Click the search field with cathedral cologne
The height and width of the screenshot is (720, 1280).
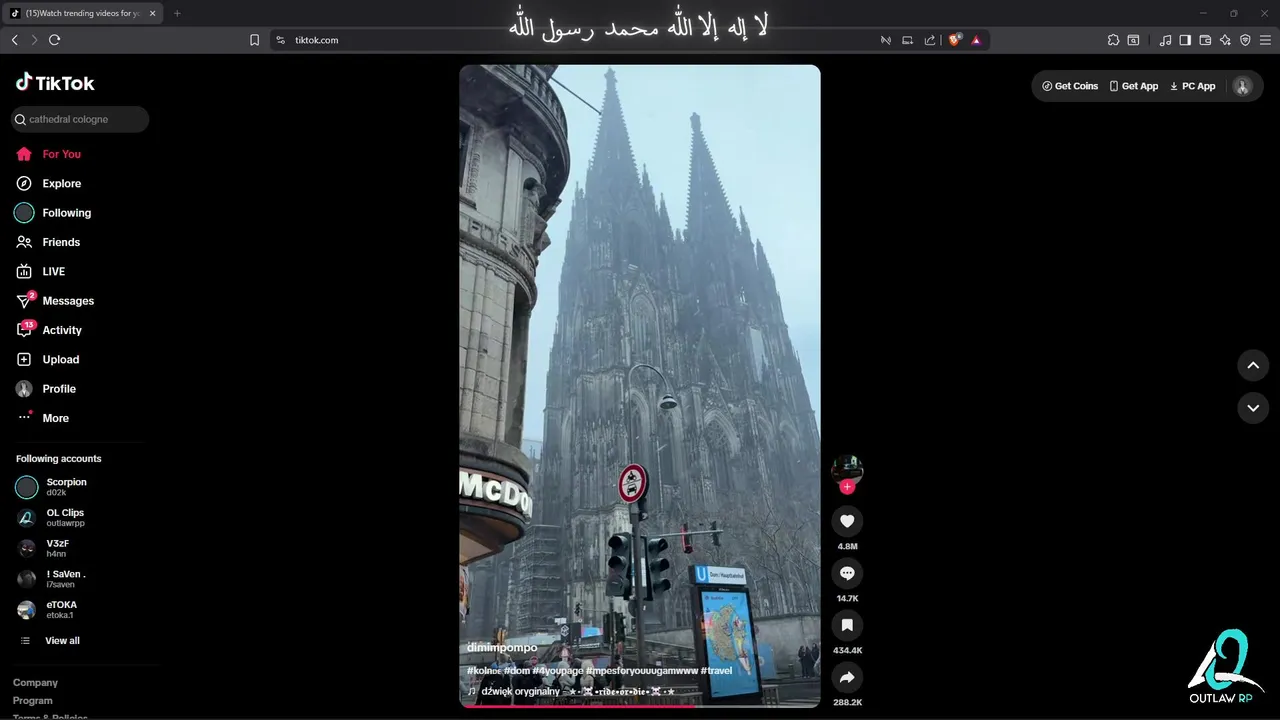point(80,119)
